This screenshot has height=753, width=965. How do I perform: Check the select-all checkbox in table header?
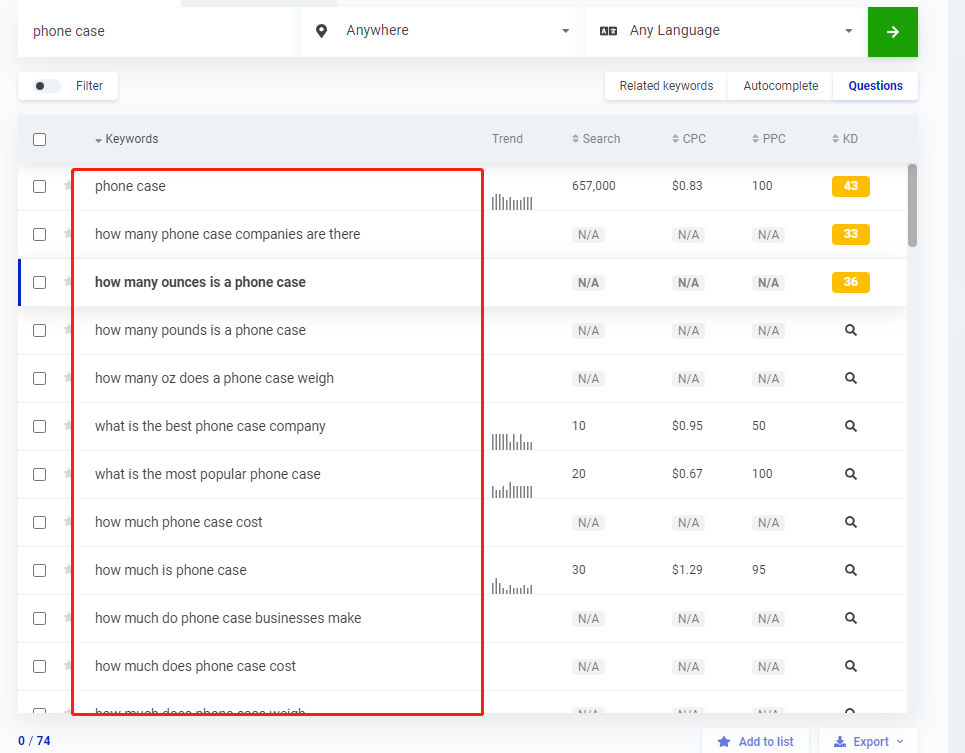39,139
